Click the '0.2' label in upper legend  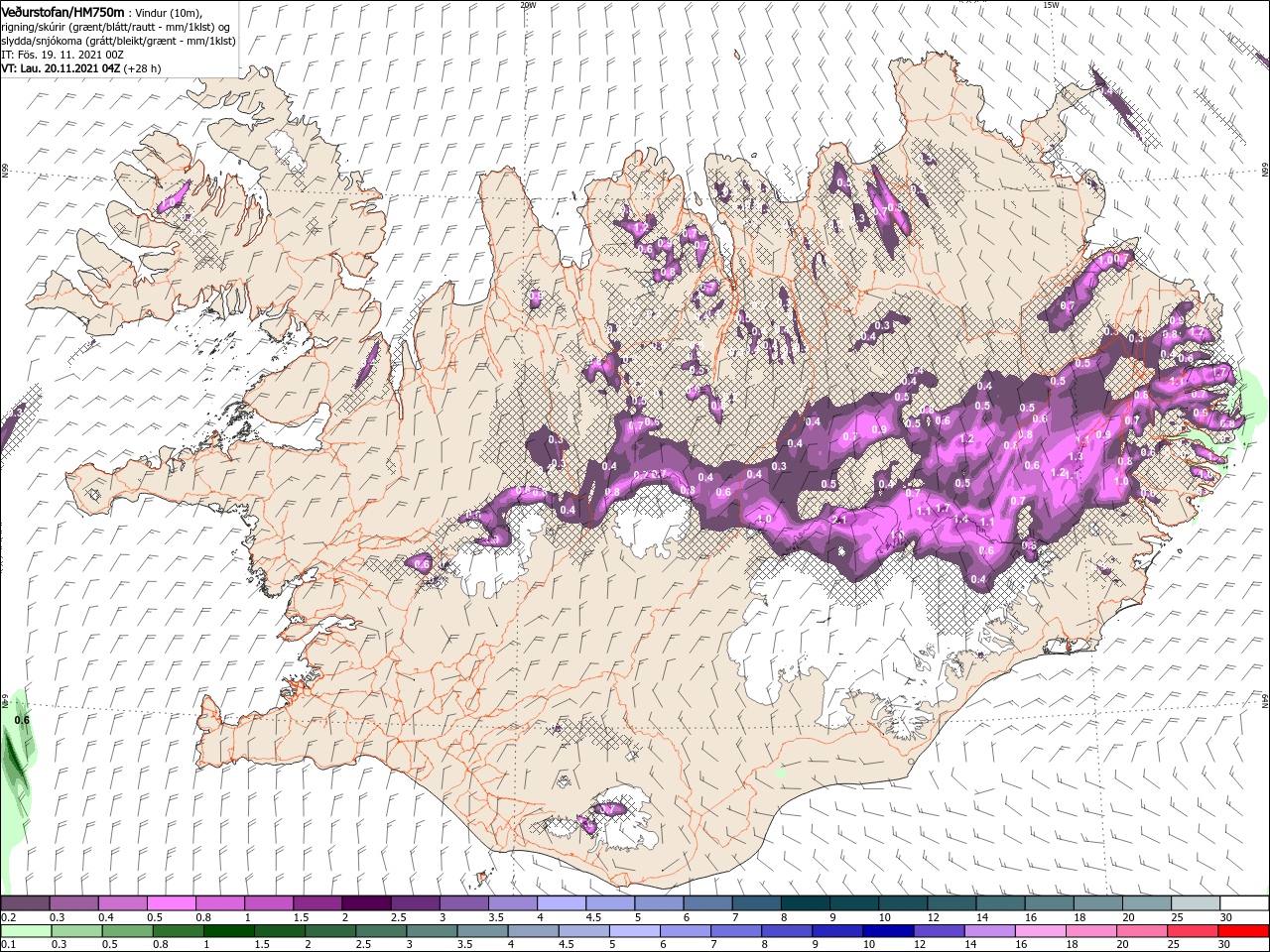click(8, 917)
